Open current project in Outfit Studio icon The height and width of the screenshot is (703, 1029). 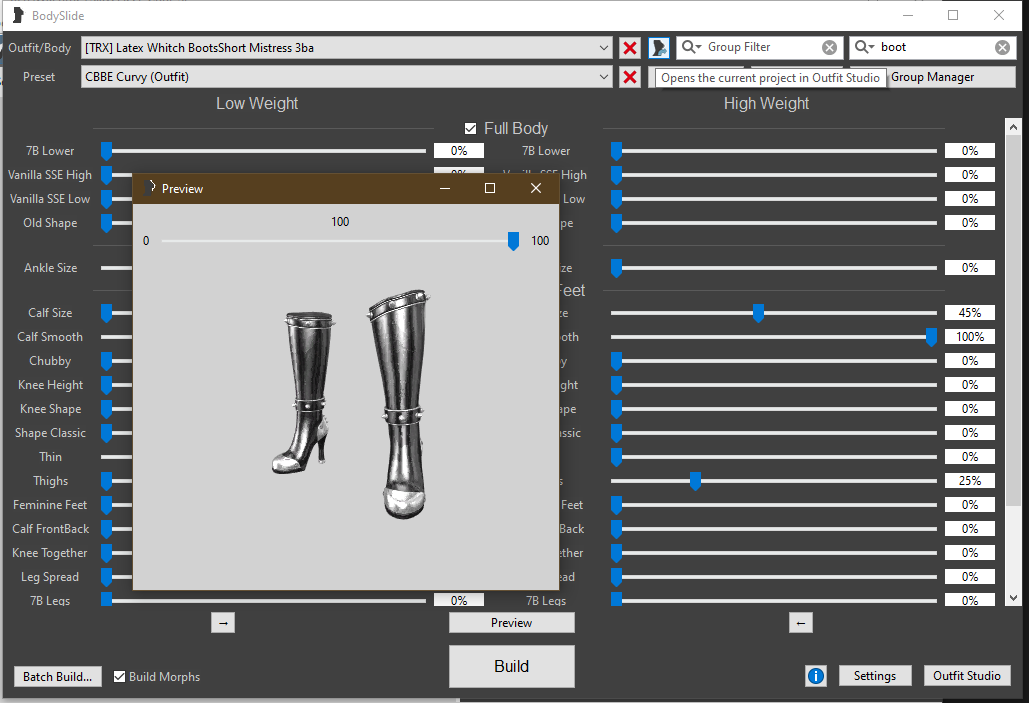tap(659, 47)
